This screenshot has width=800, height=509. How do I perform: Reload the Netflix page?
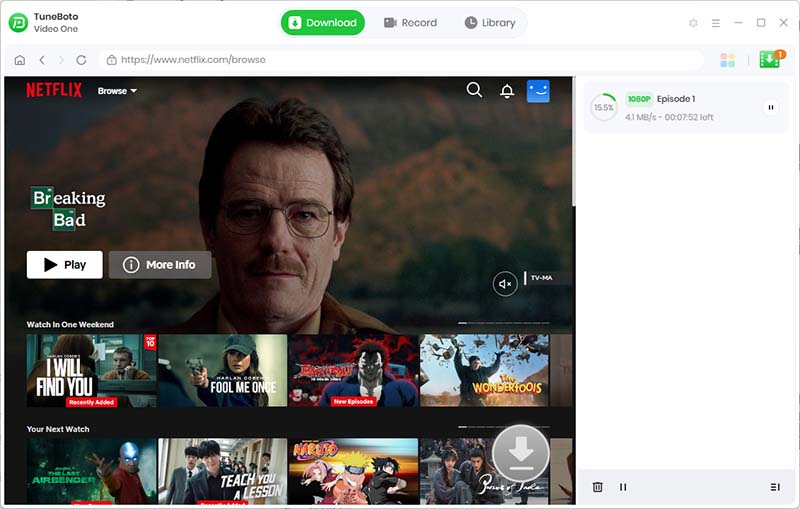tap(81, 60)
